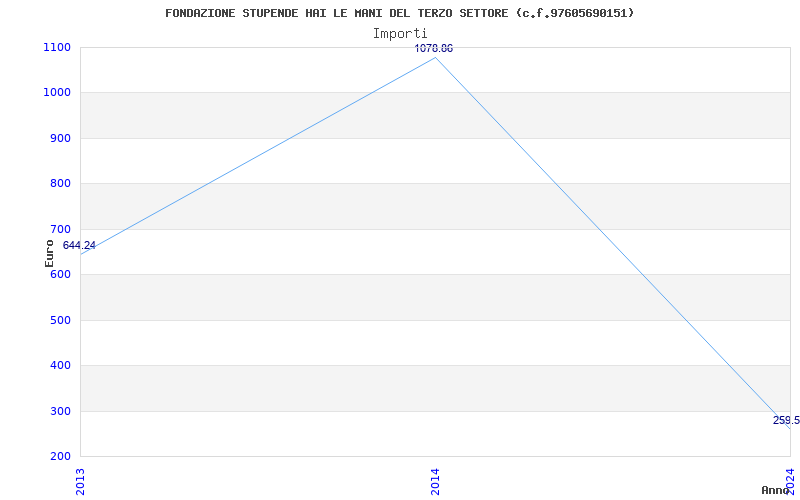Click the 400 y-axis tick label
The height and width of the screenshot is (500, 800).
[x=60, y=366]
